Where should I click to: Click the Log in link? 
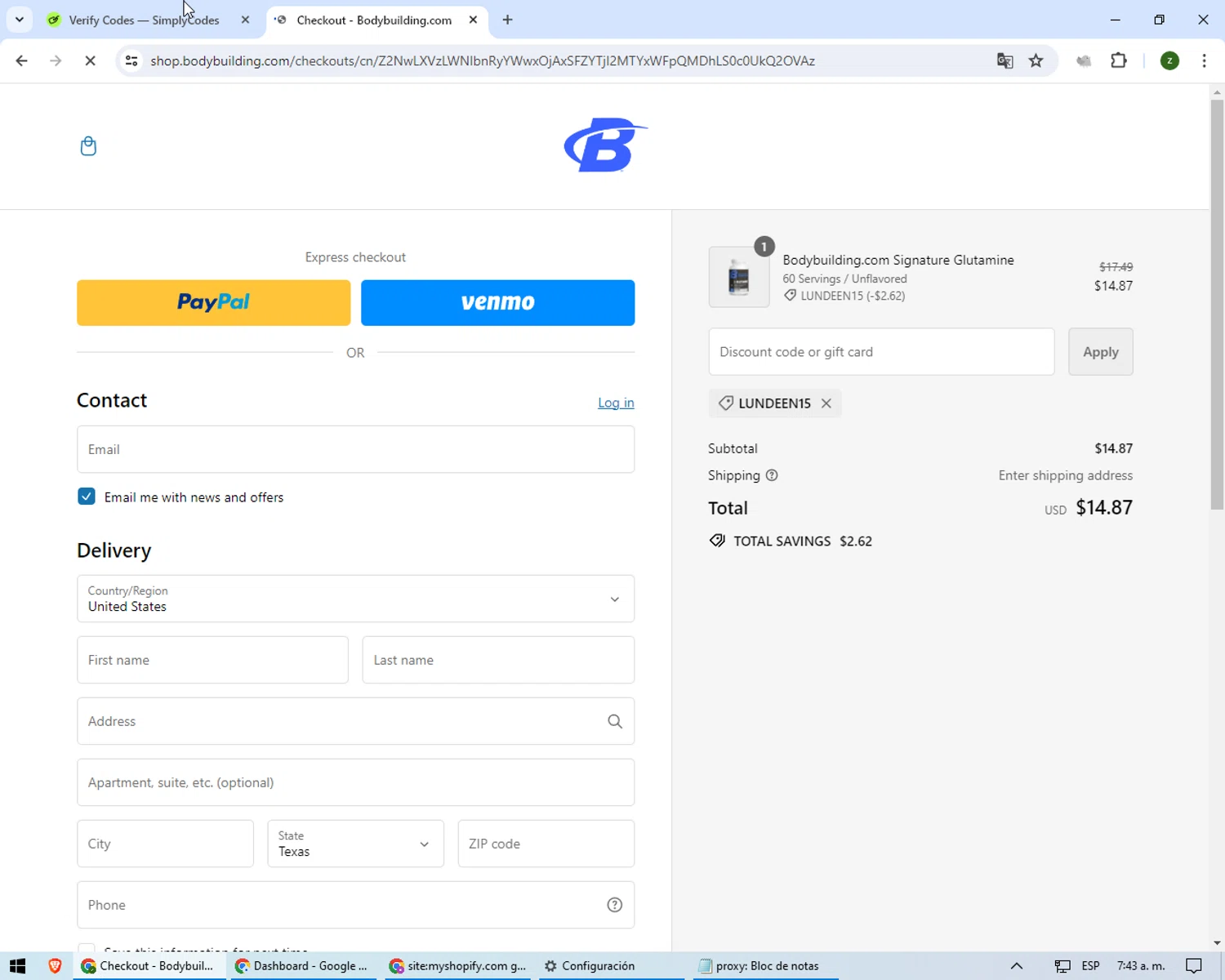tap(616, 403)
